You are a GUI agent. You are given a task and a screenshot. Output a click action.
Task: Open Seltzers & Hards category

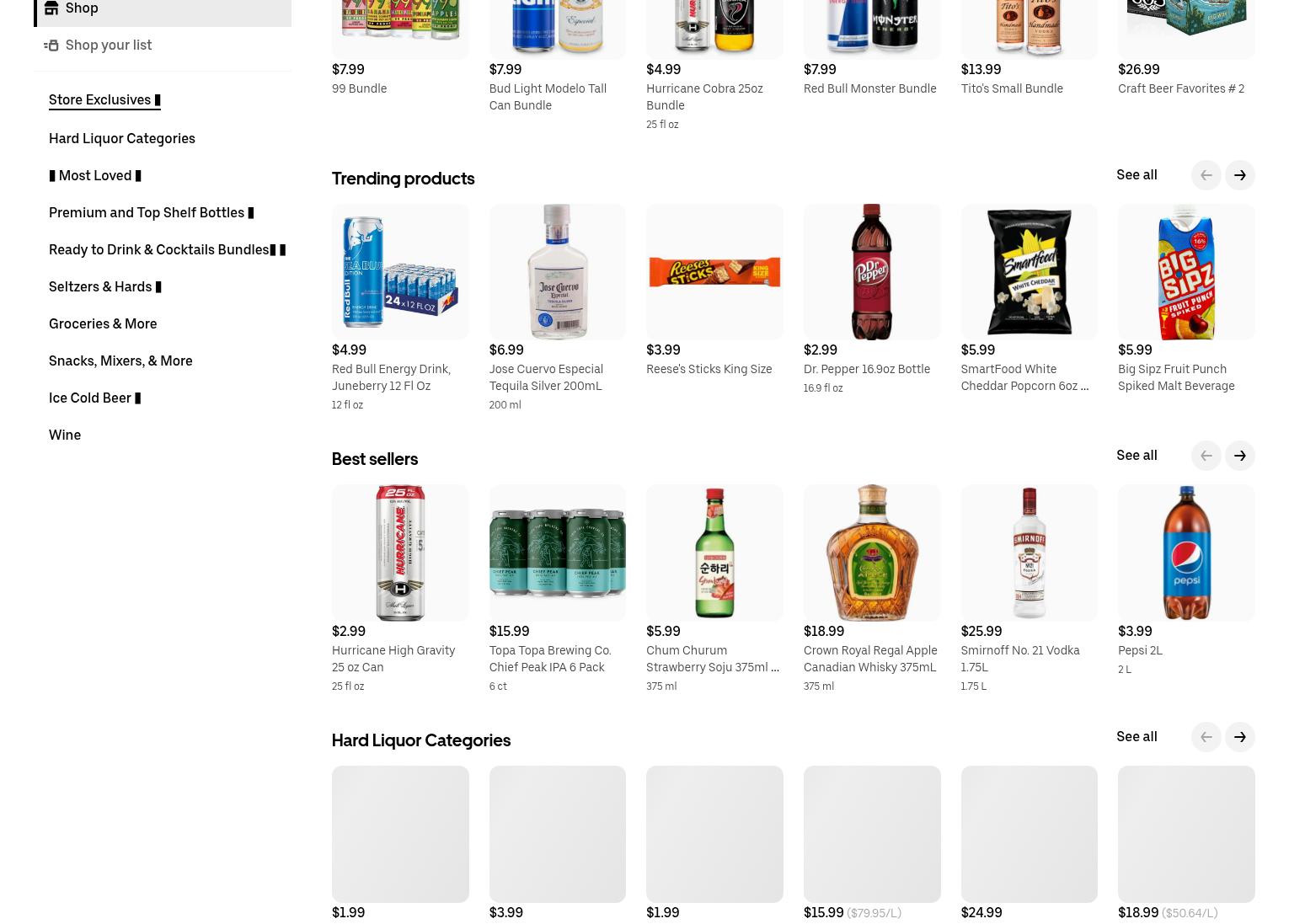pyautogui.click(x=104, y=286)
